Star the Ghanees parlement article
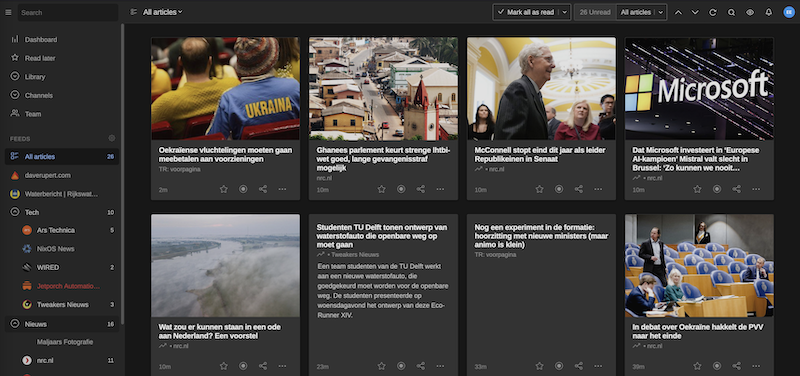Viewport: 800px width, 376px height. [x=382, y=189]
